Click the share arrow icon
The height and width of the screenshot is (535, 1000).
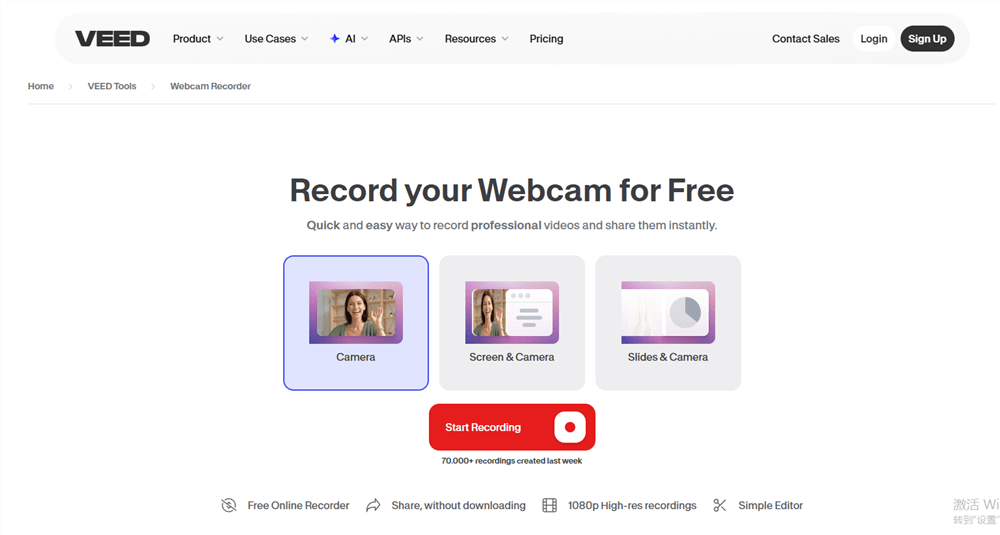tap(373, 506)
